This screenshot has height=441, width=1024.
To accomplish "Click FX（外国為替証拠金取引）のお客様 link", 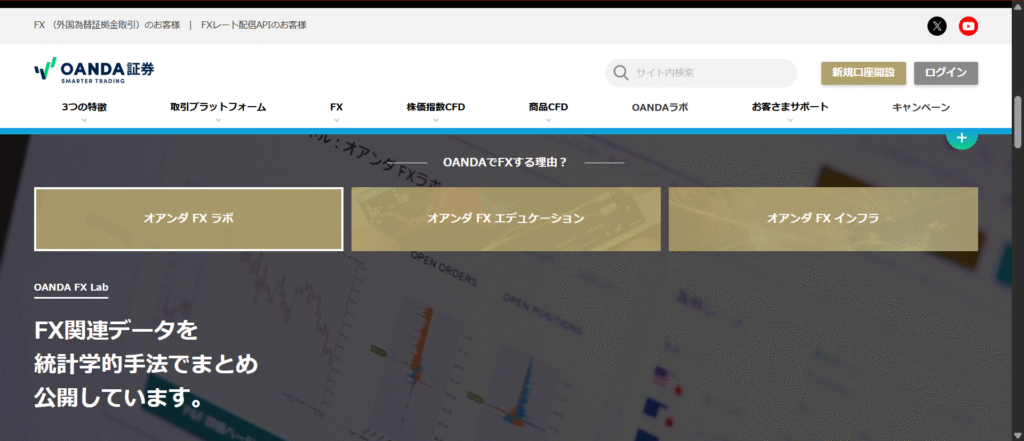I will pos(106,25).
